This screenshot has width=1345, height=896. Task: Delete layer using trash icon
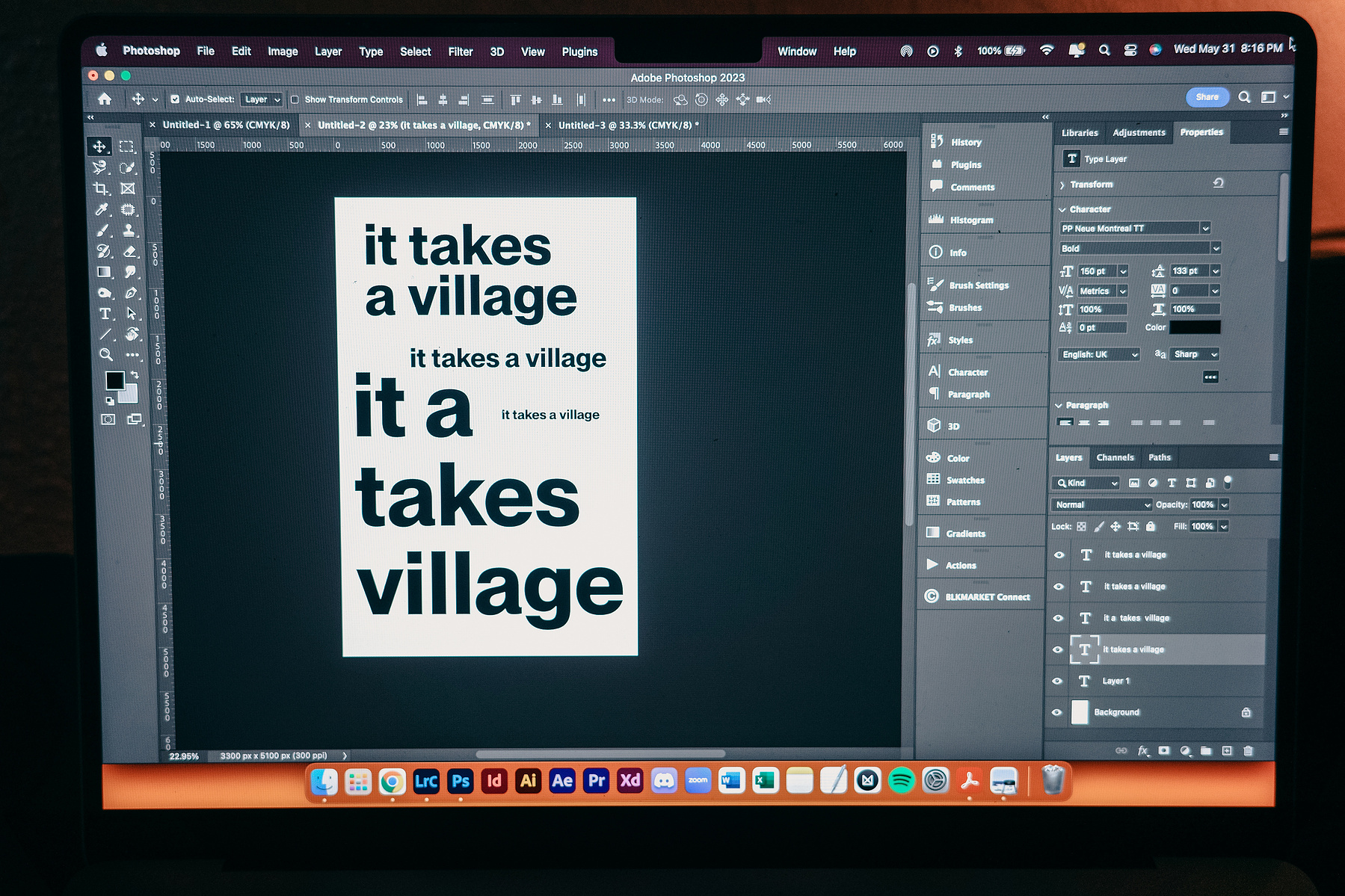pyautogui.click(x=1248, y=750)
